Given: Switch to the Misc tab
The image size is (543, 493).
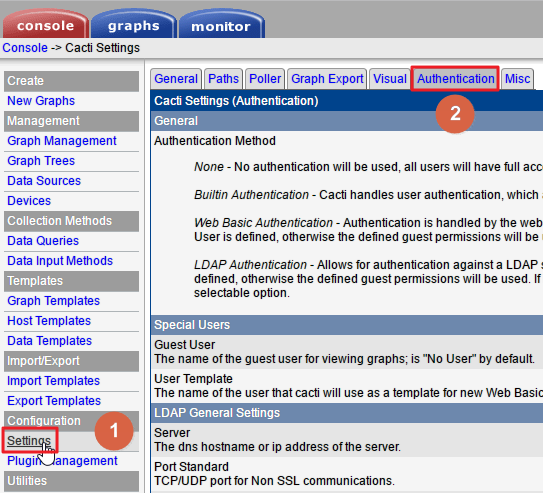Looking at the screenshot, I should pyautogui.click(x=517, y=79).
